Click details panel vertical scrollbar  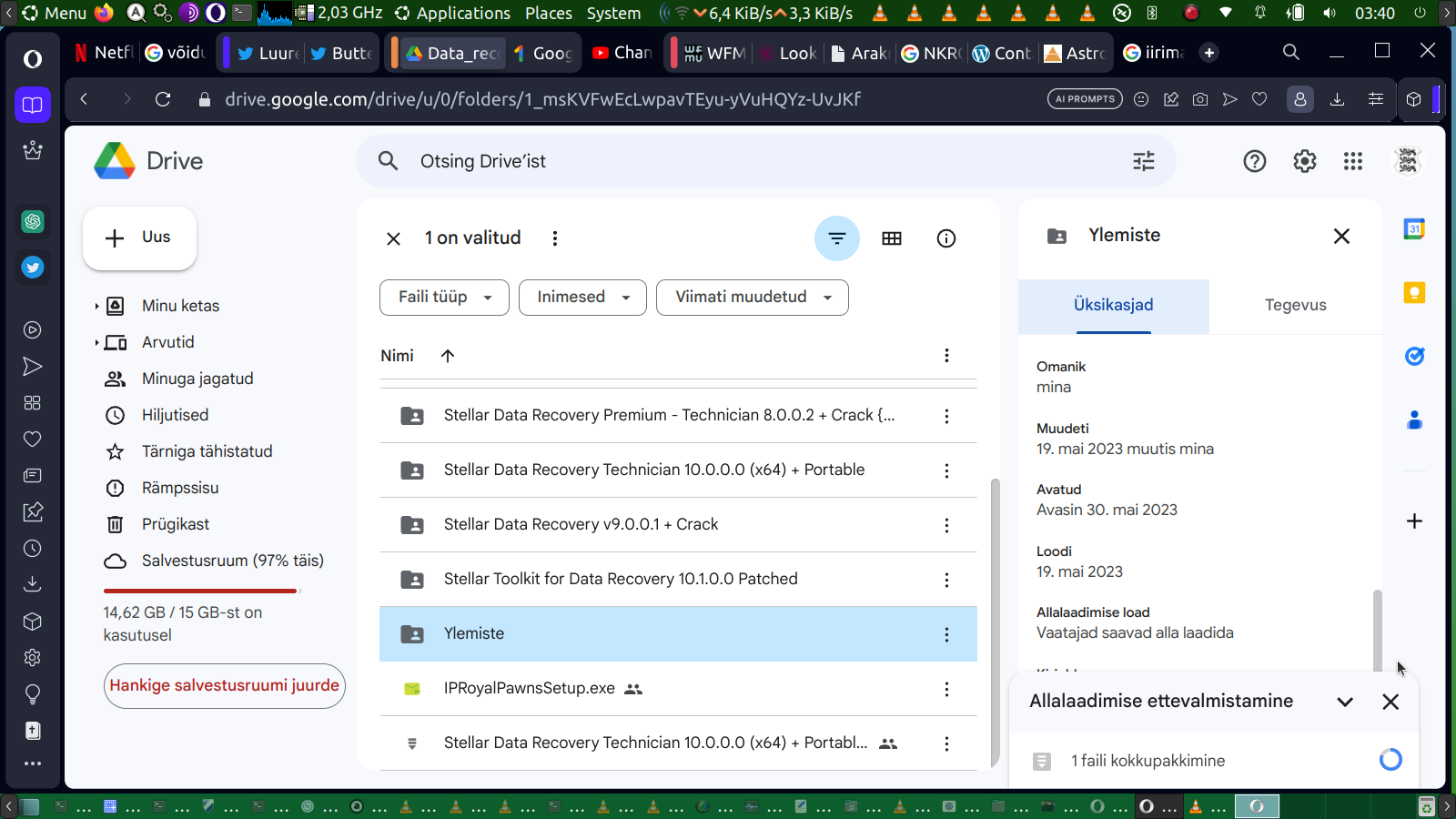tap(1378, 631)
